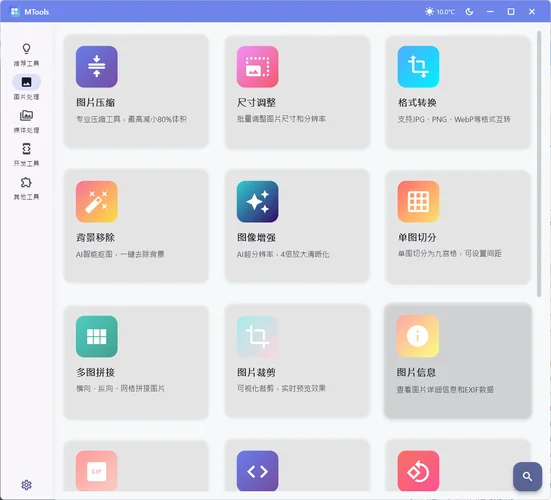Open the 推荐工具 sidebar section
This screenshot has width=551, height=500.
pyautogui.click(x=26, y=54)
